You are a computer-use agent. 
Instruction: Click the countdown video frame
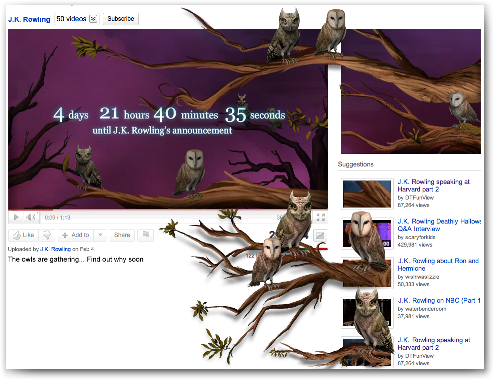[x=168, y=119]
